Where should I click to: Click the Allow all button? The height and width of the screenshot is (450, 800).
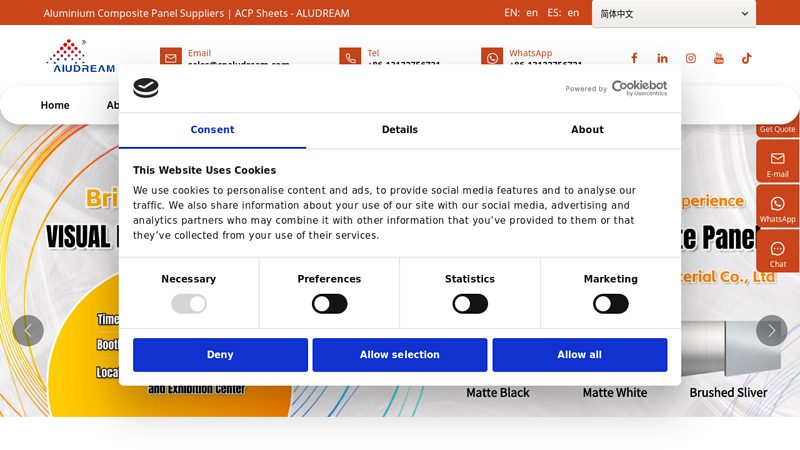pos(580,355)
